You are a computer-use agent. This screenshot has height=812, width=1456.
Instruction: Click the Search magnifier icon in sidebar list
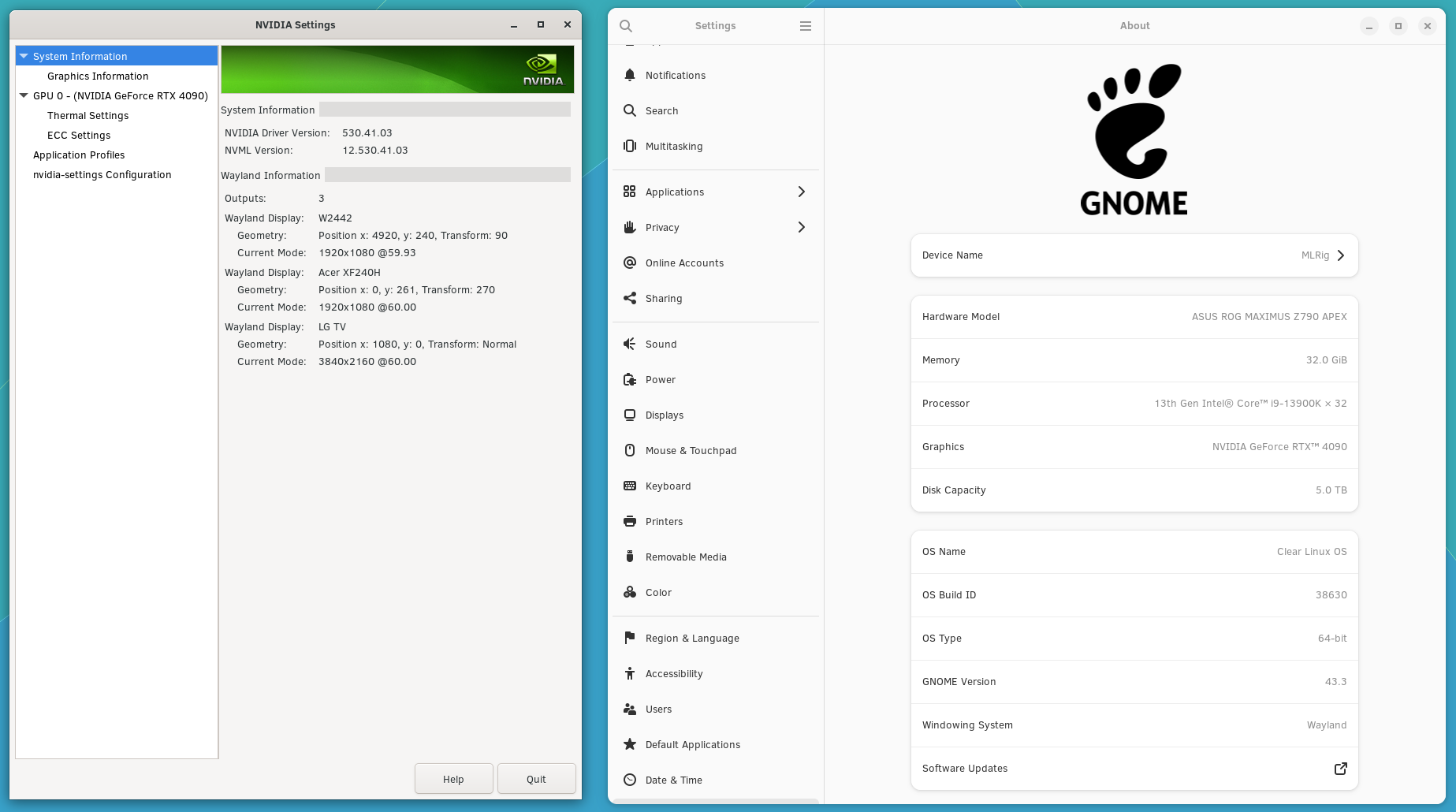click(630, 110)
